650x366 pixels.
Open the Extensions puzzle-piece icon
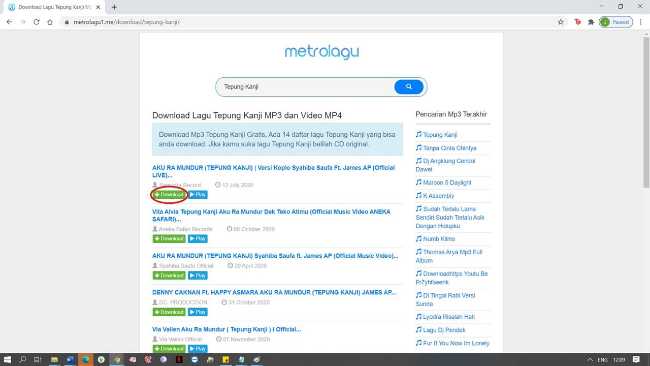tap(591, 22)
